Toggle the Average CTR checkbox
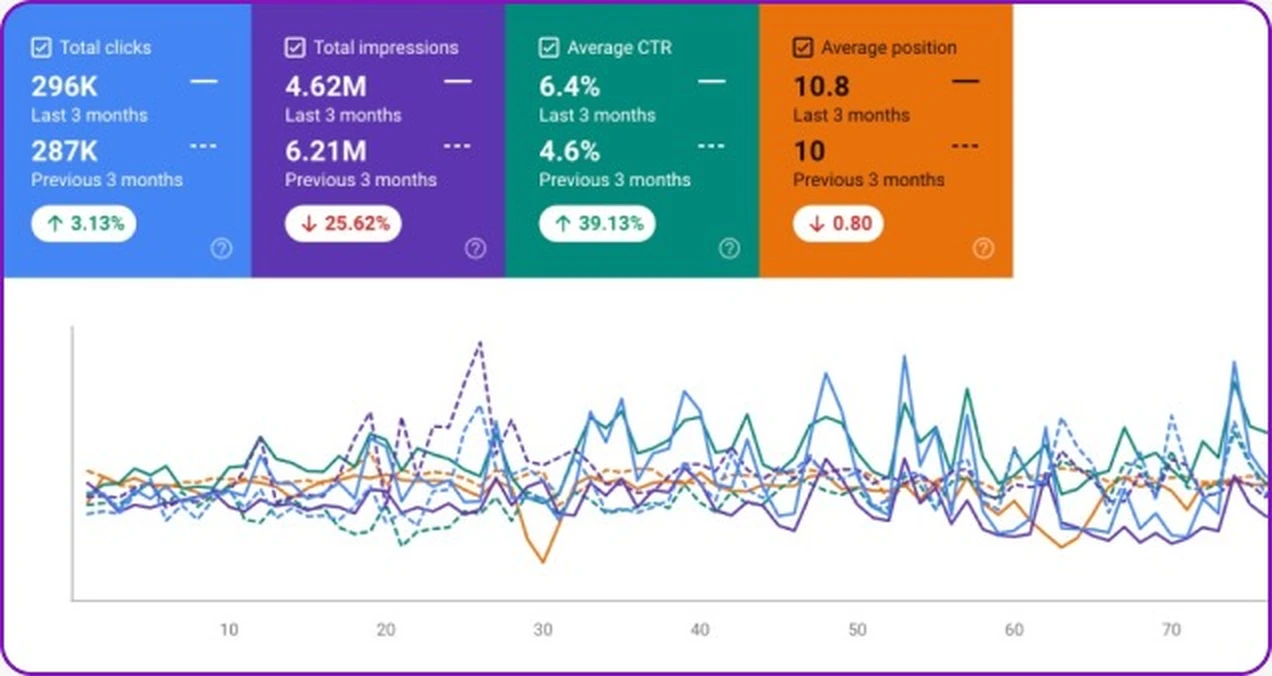This screenshot has height=676, width=1272. pos(549,47)
